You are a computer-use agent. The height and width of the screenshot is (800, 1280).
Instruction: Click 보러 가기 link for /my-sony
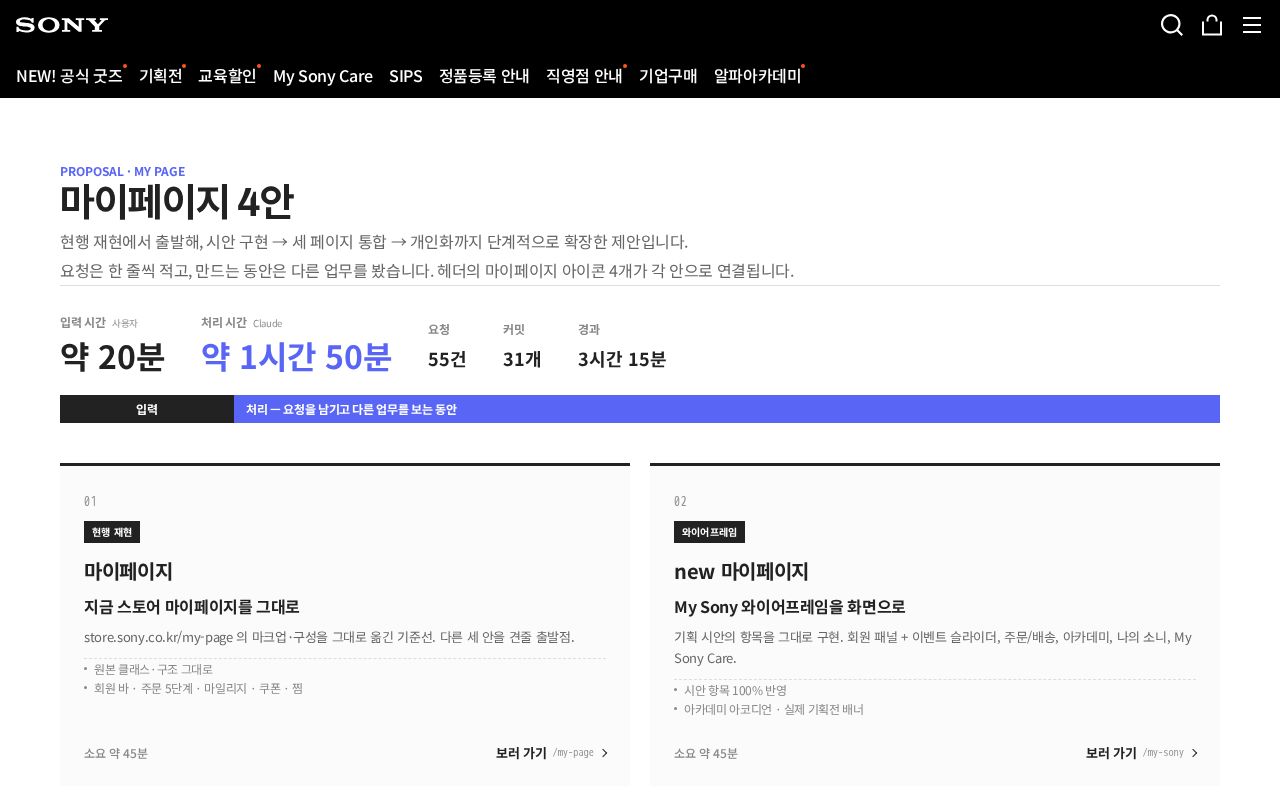pyautogui.click(x=1142, y=753)
